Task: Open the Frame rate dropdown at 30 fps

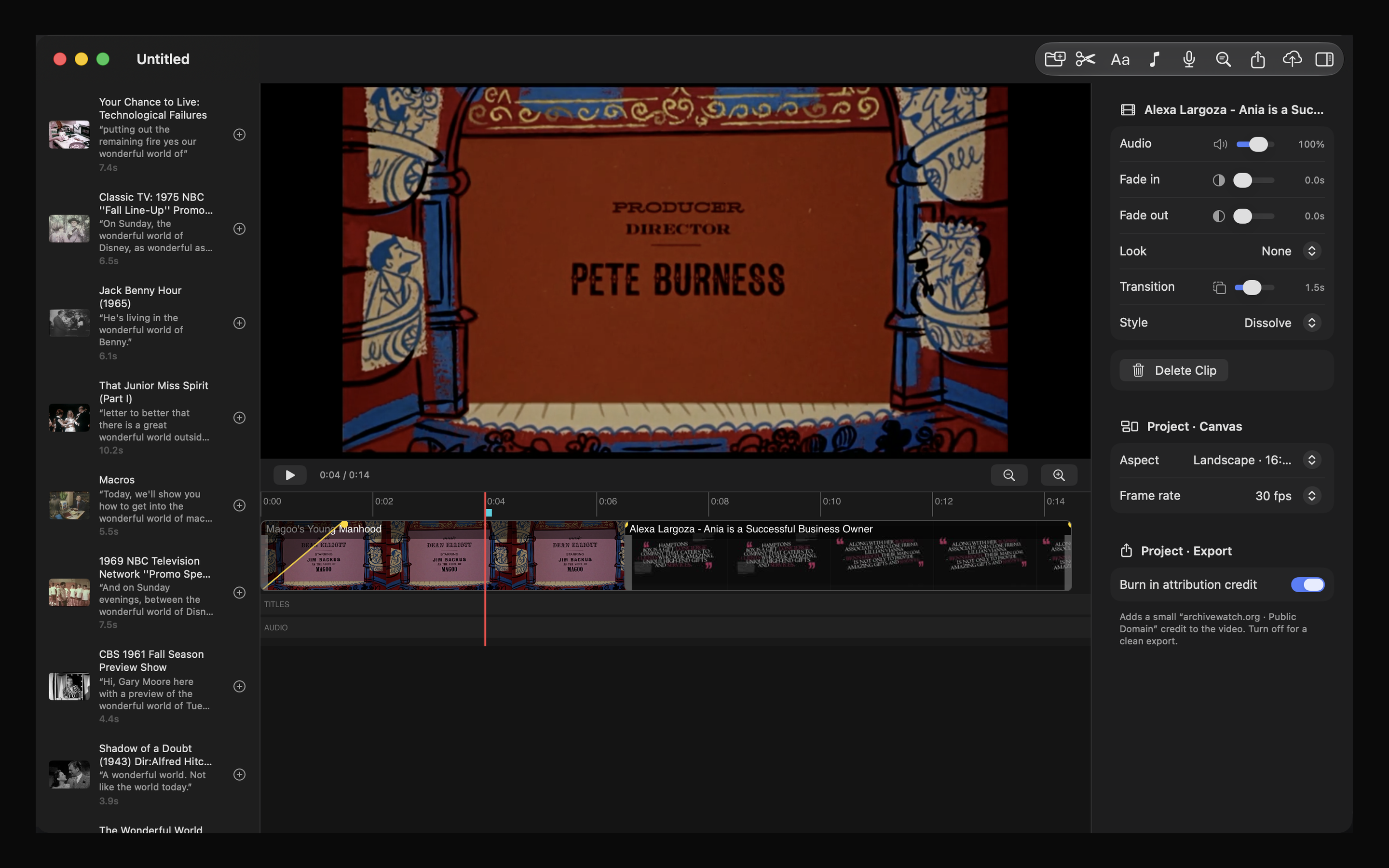Action: pos(1287,495)
